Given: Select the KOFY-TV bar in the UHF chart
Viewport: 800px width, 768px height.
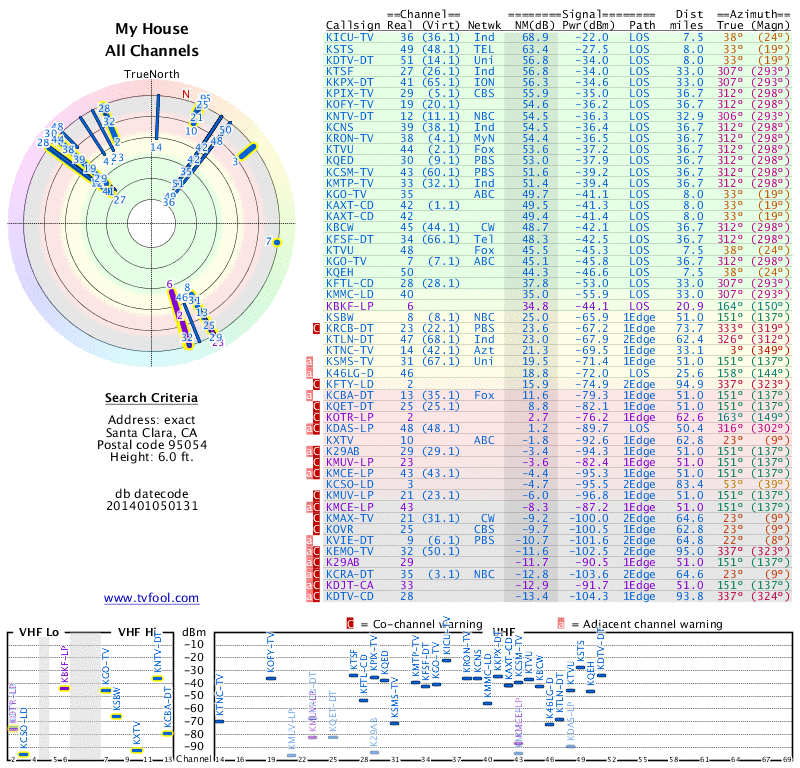Looking at the screenshot, I should click(x=271, y=678).
